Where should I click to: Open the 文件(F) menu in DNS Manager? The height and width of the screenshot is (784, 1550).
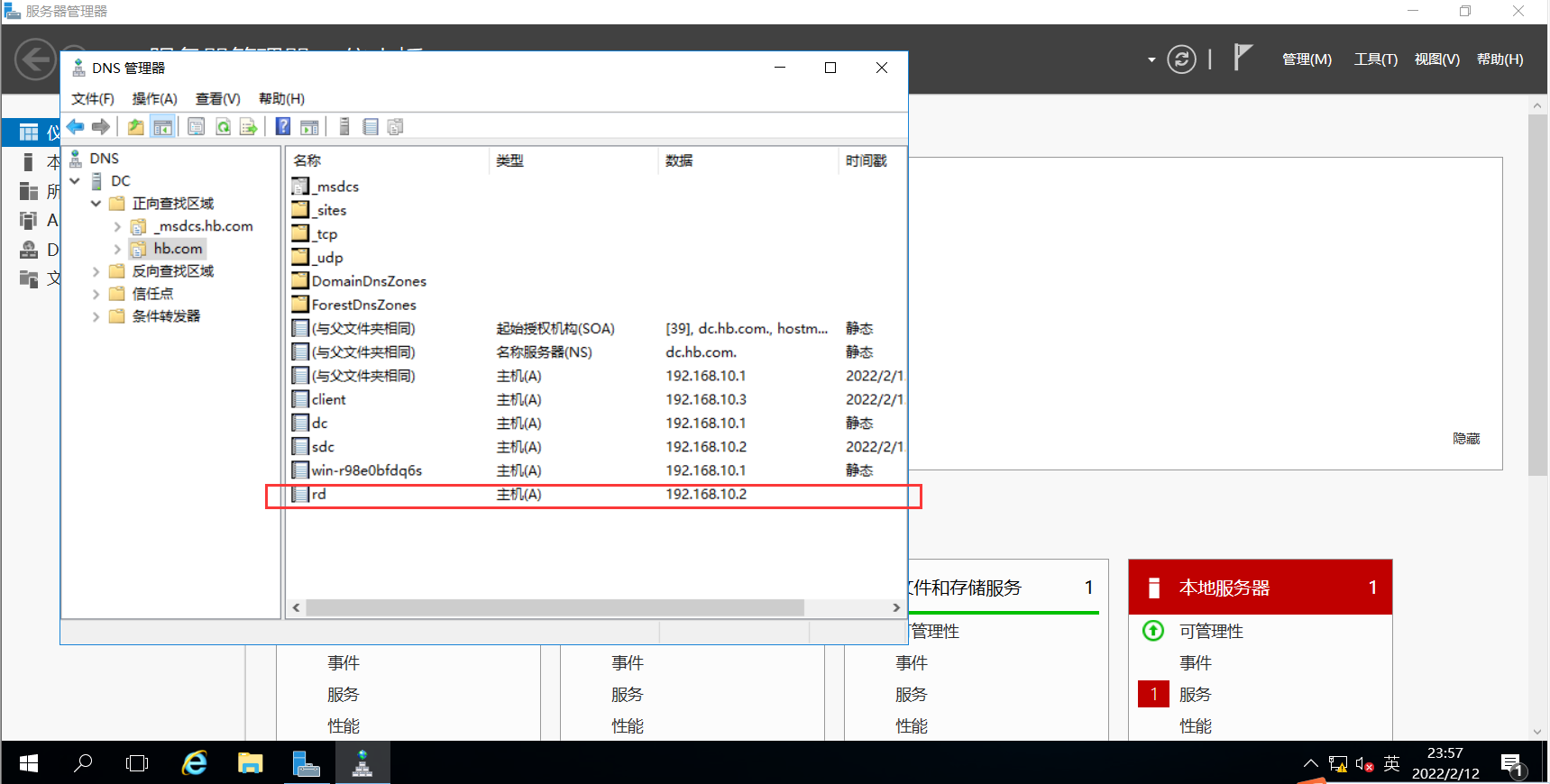93,99
